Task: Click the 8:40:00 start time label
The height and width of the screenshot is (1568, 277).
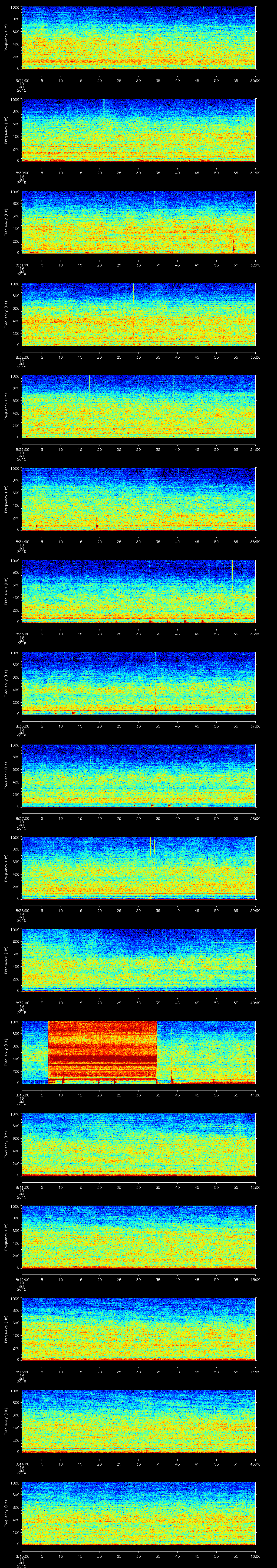Action: 22,1095
